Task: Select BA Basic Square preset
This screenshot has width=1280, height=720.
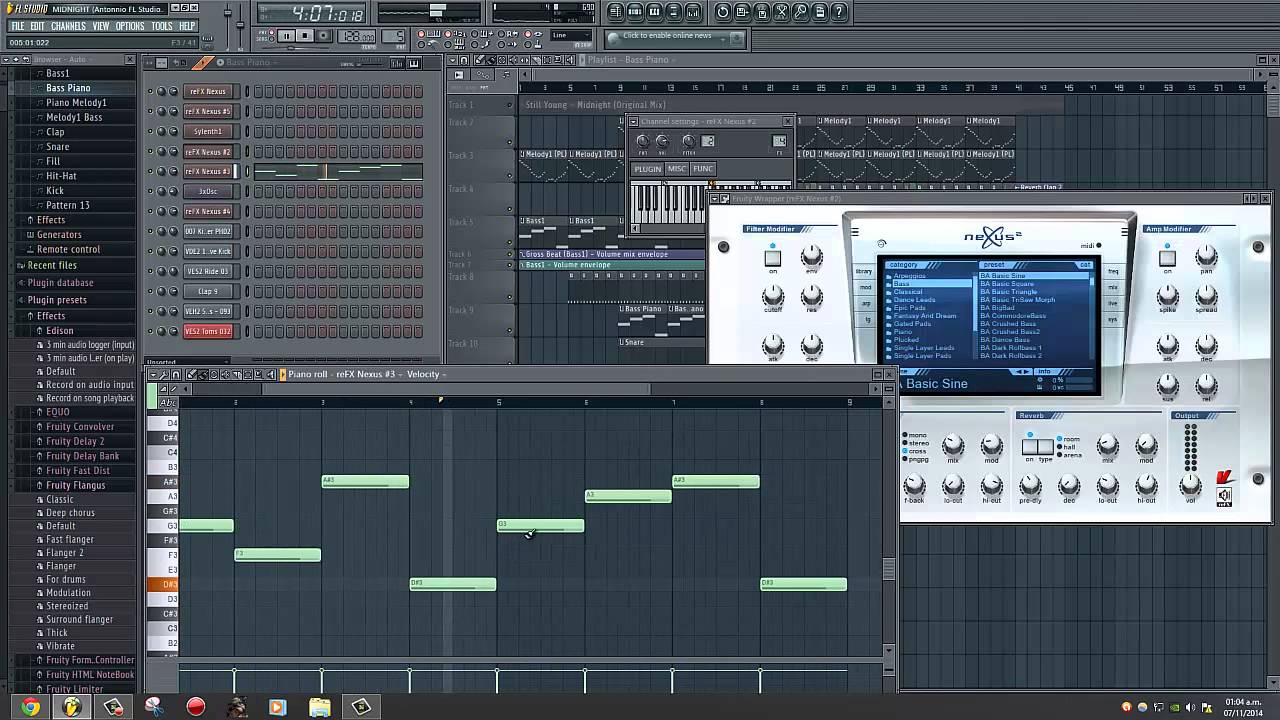Action: click(1007, 284)
